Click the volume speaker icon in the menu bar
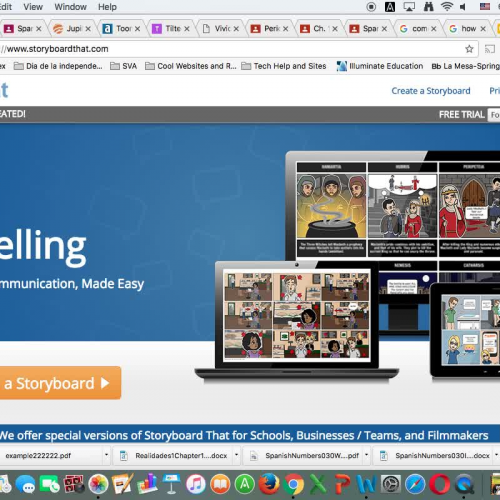The image size is (500, 500). (x=463, y=7)
